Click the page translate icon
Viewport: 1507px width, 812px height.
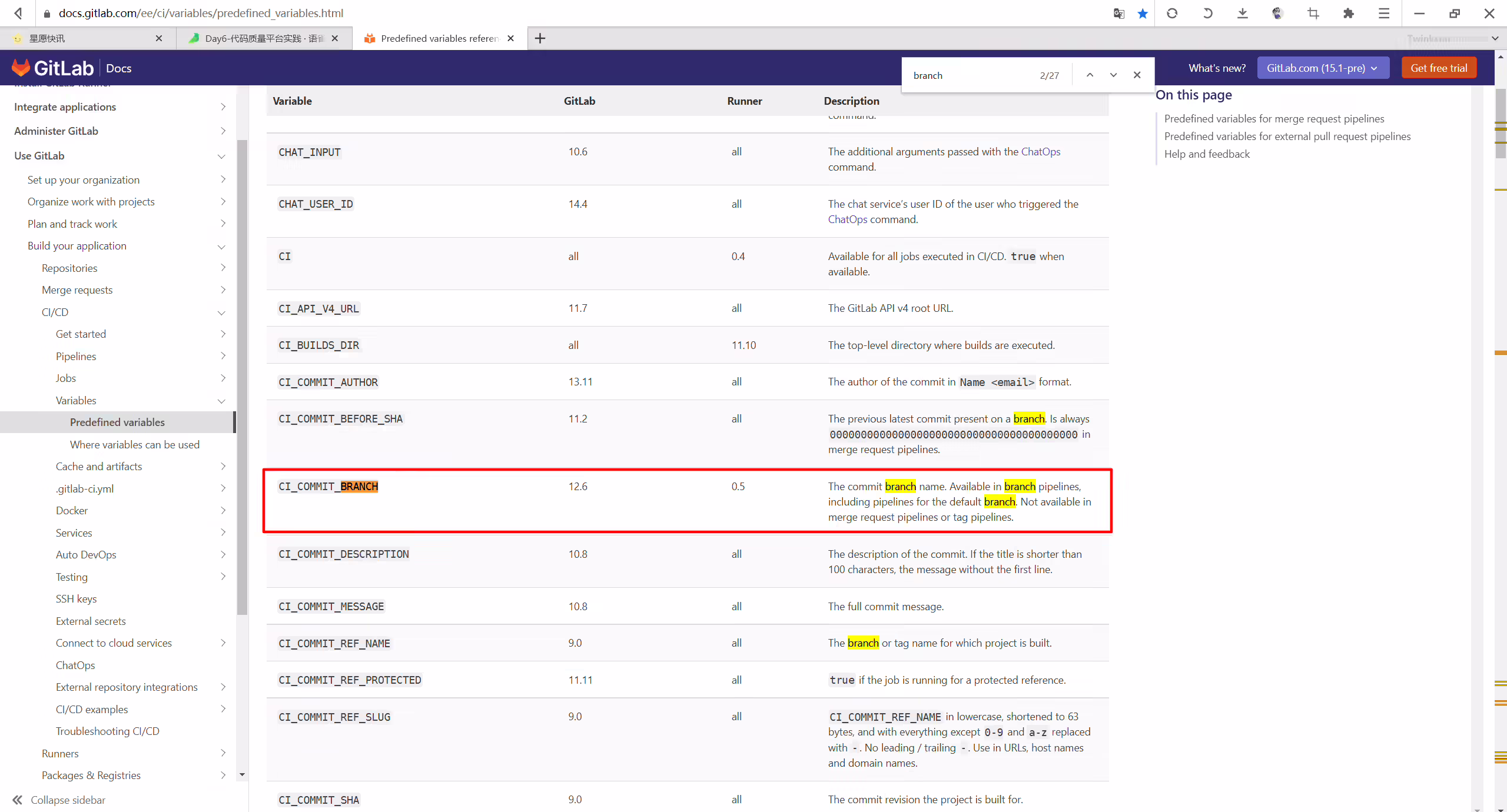[1118, 13]
